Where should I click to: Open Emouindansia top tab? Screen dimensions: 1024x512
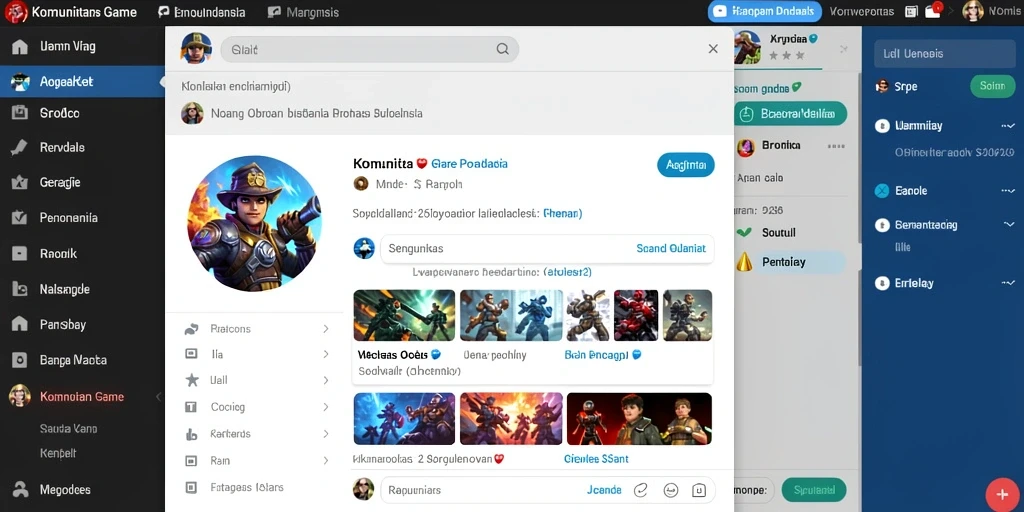[x=202, y=12]
